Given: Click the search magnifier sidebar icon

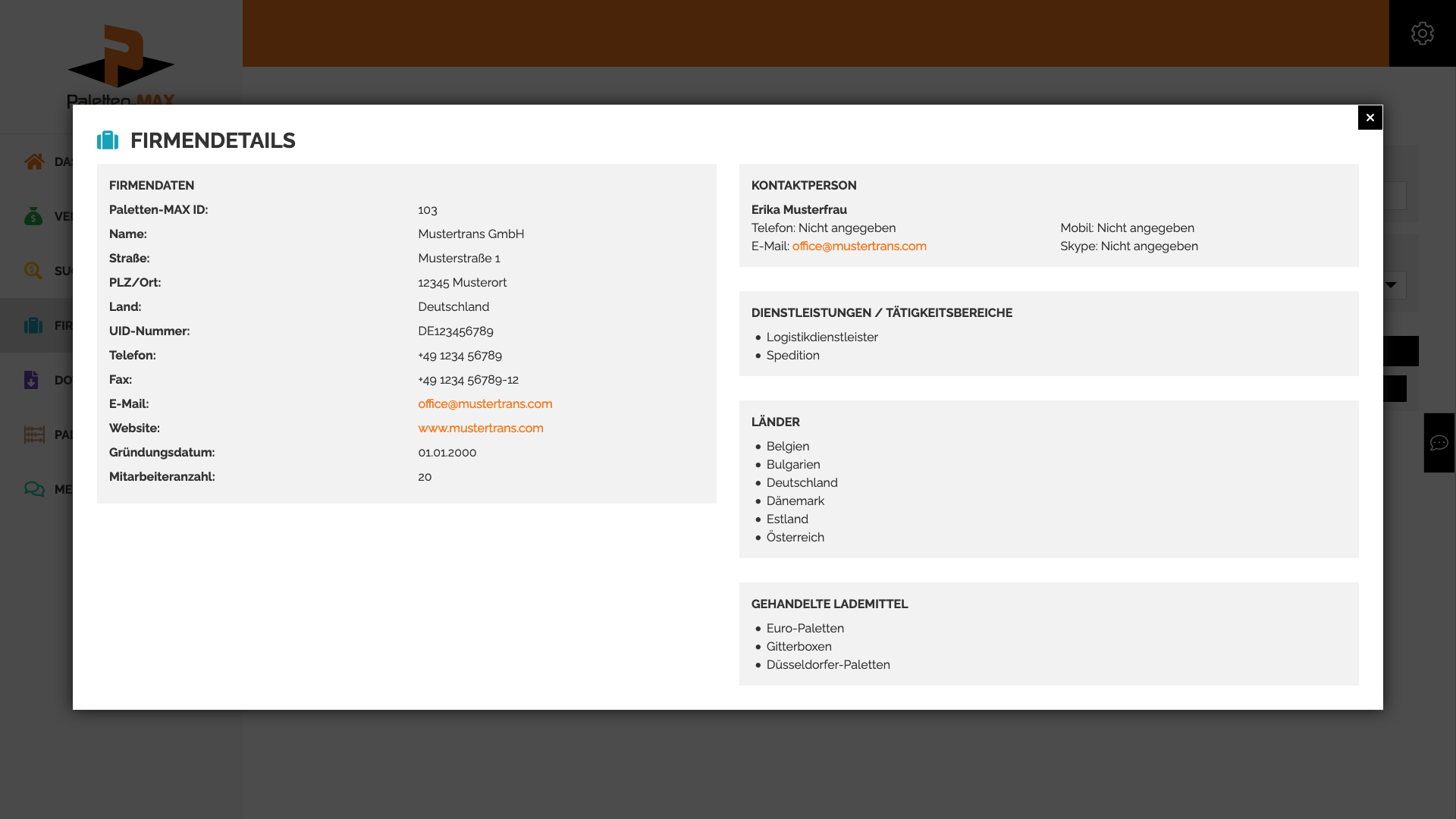Looking at the screenshot, I should [x=33, y=271].
